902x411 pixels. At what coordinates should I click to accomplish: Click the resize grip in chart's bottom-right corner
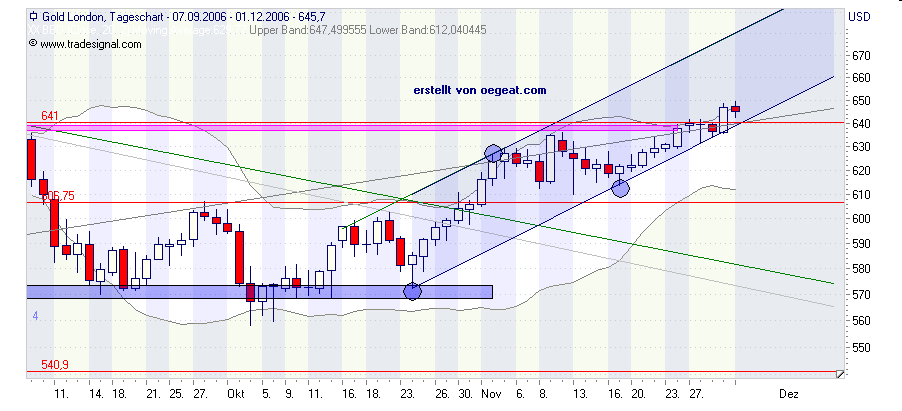coord(840,374)
